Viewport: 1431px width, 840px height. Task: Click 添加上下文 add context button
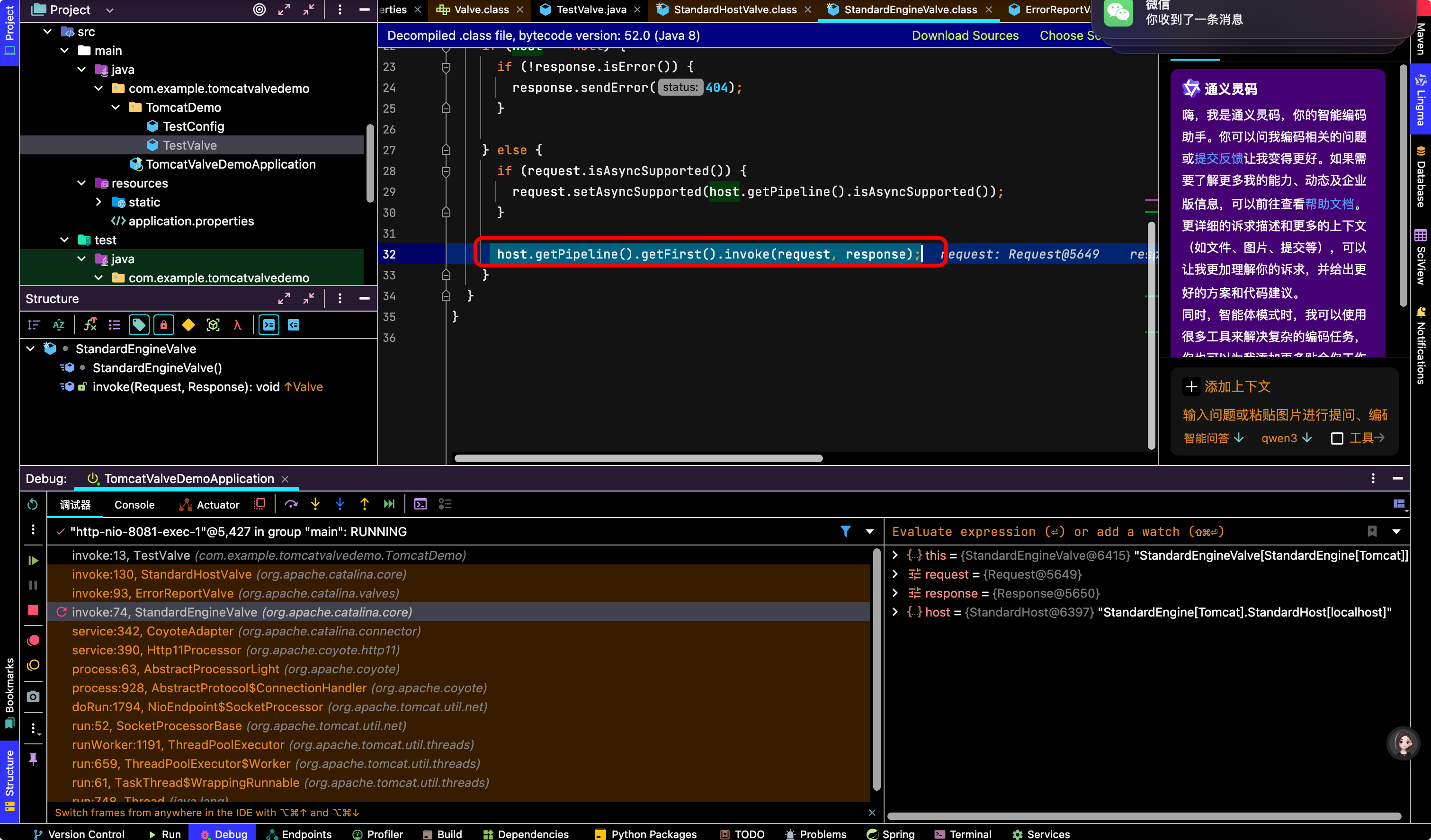click(1227, 387)
